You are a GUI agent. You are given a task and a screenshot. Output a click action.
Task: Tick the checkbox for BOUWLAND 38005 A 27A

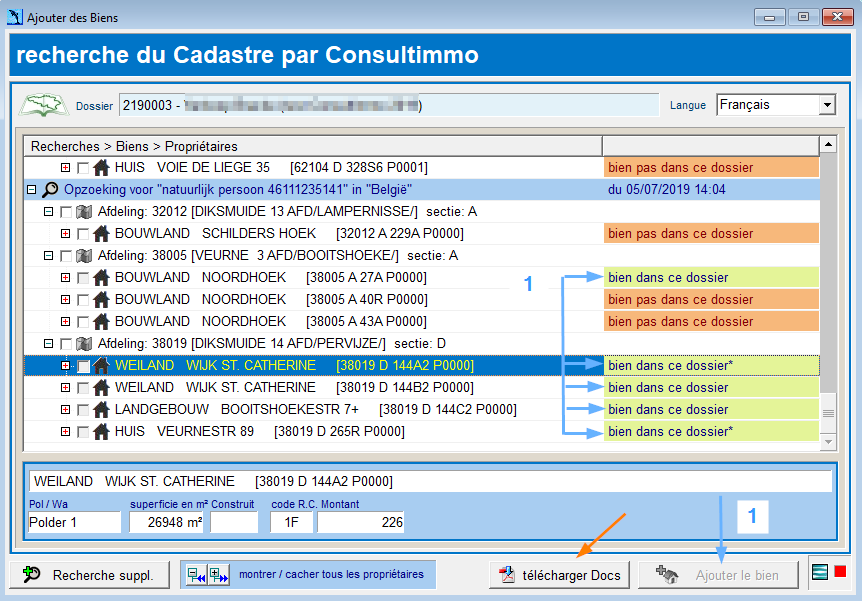point(83,278)
